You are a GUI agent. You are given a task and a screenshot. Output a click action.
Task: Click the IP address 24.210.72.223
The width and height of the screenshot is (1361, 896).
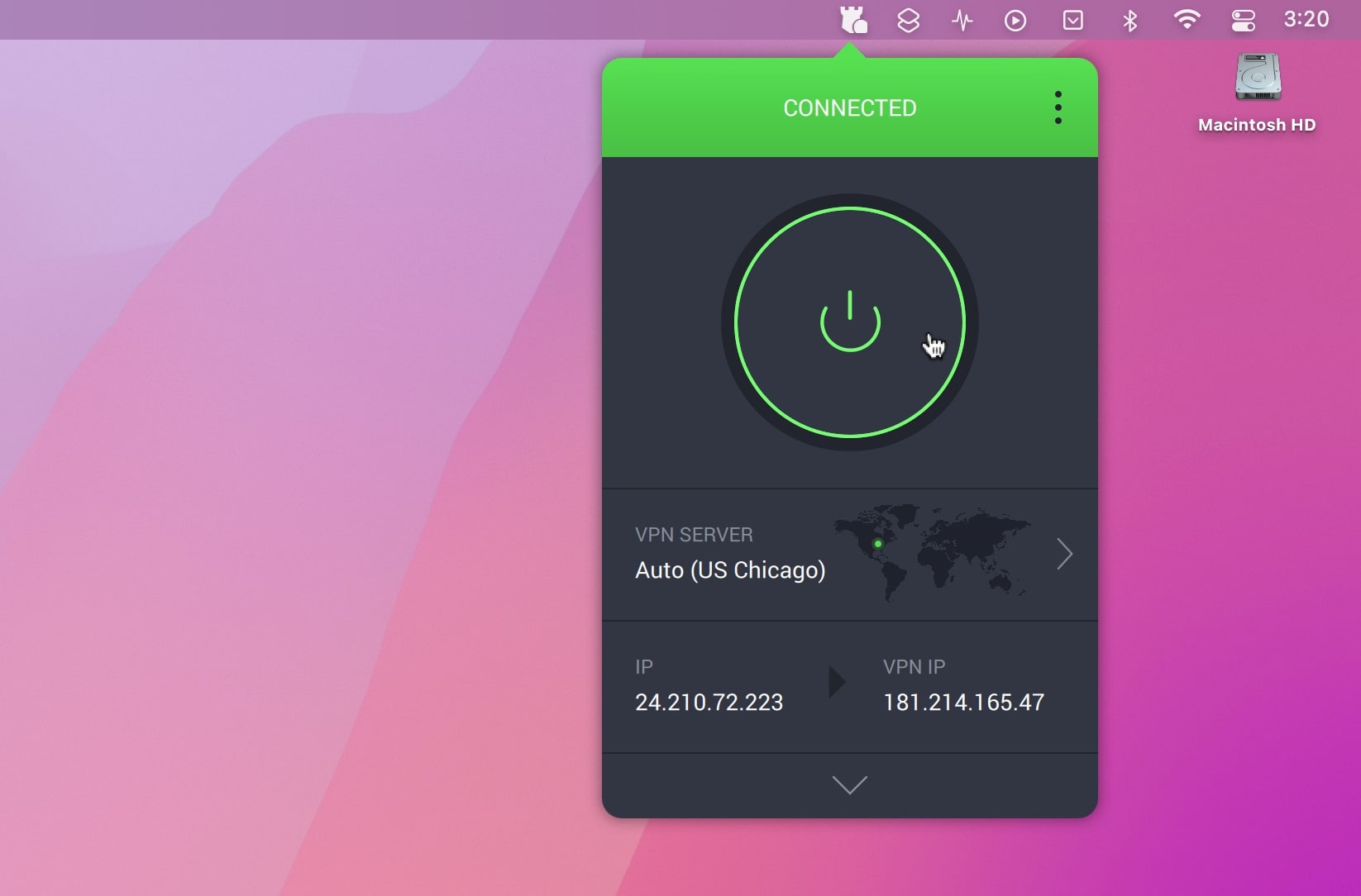pos(709,703)
